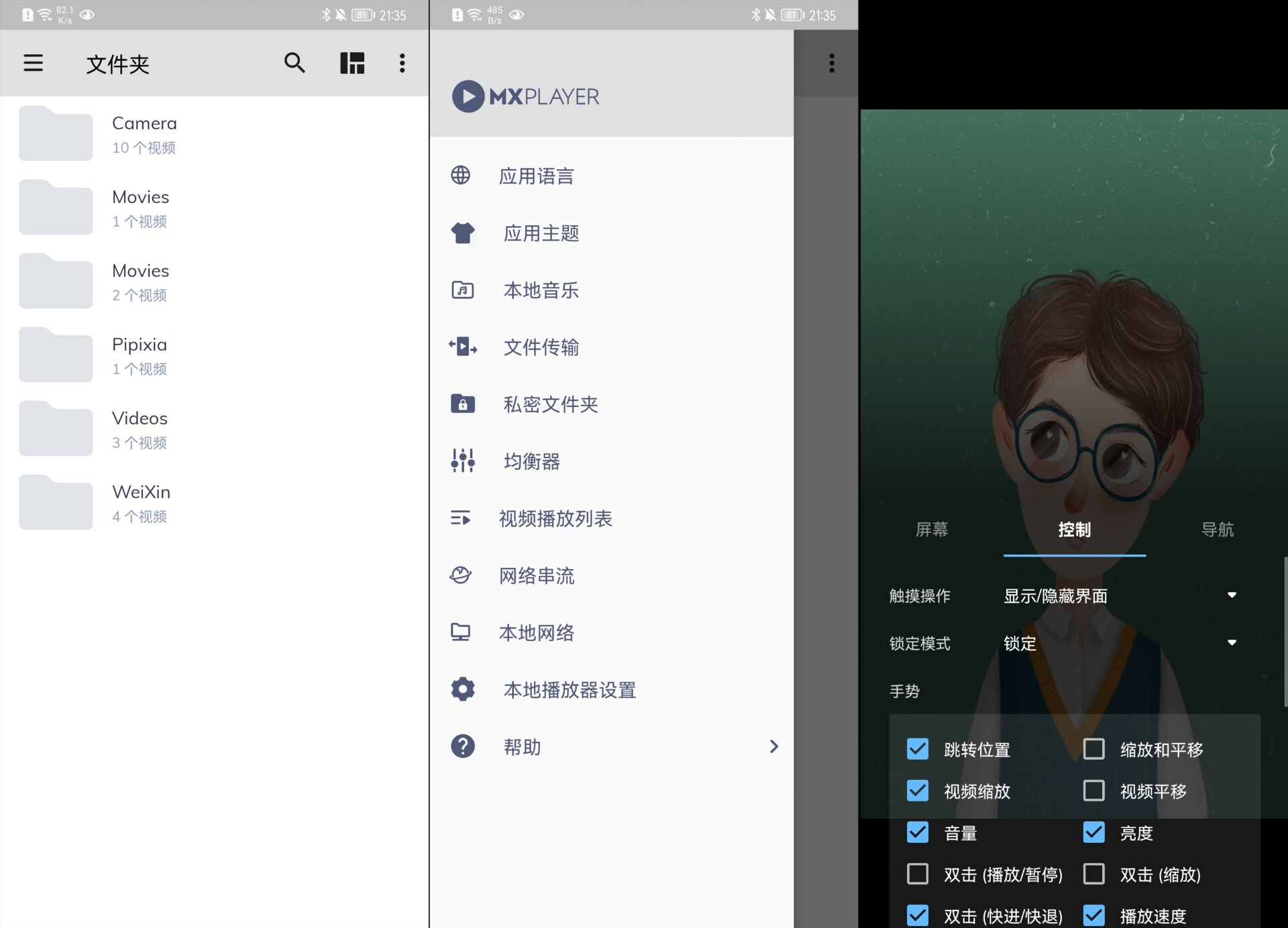This screenshot has height=928, width=1288.
Task: Open the 锁定模式 dropdown arrow
Action: 1232,642
